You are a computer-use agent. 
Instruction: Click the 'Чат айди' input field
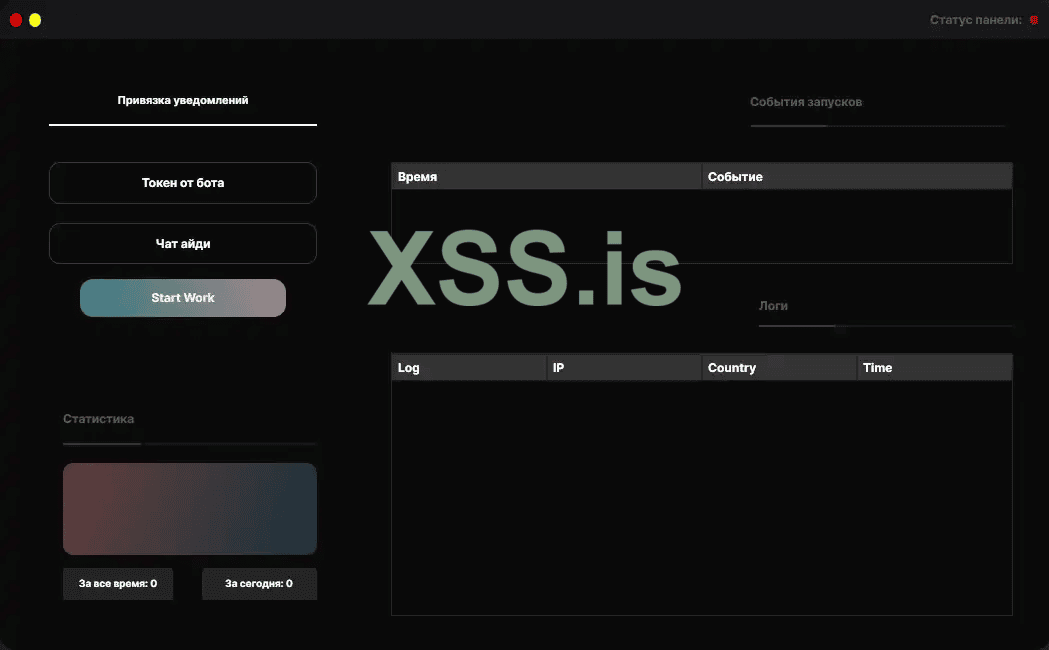(x=183, y=243)
